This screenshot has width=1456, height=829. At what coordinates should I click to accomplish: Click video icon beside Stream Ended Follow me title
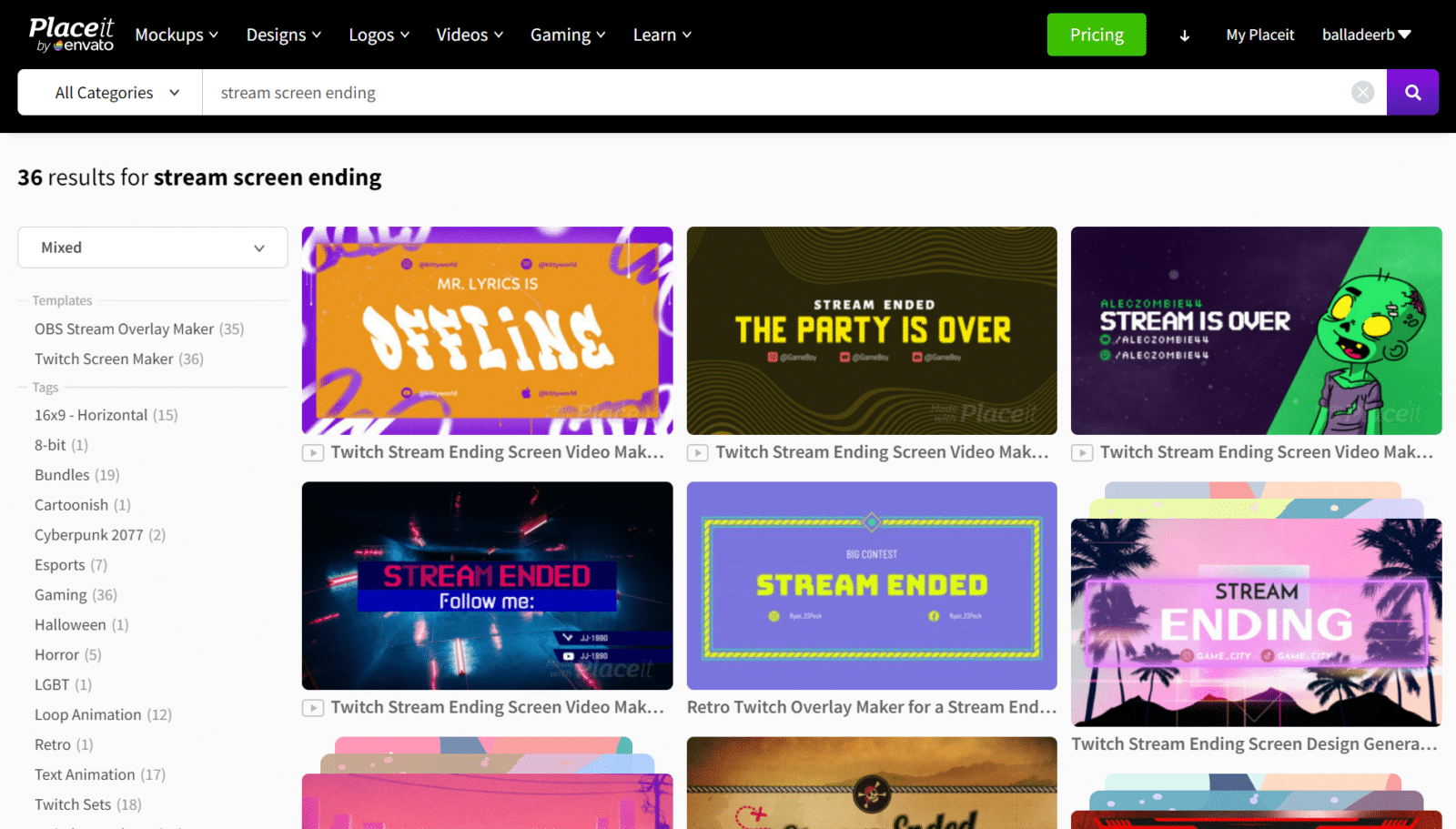313,707
